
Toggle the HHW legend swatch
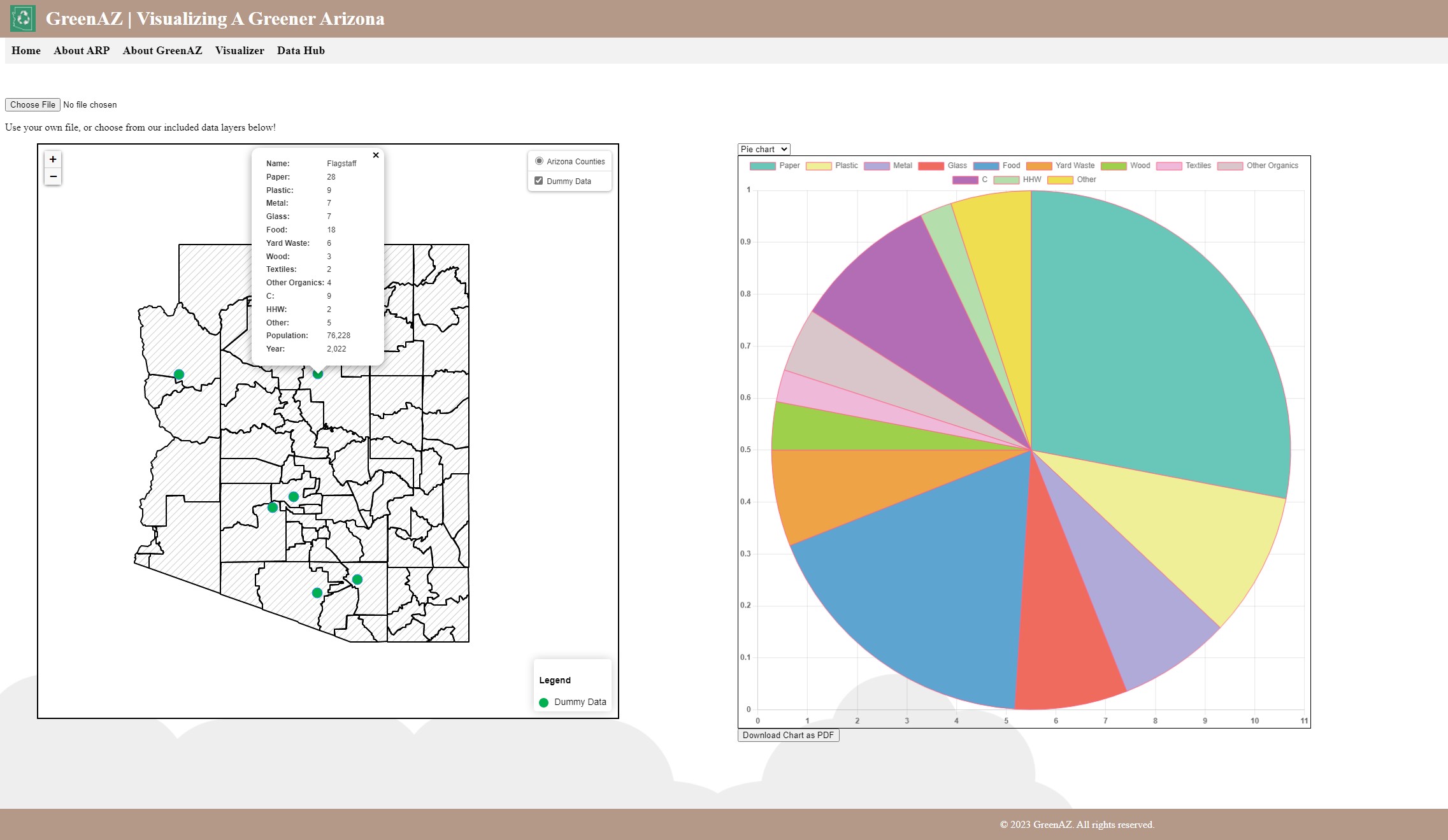(x=1007, y=180)
